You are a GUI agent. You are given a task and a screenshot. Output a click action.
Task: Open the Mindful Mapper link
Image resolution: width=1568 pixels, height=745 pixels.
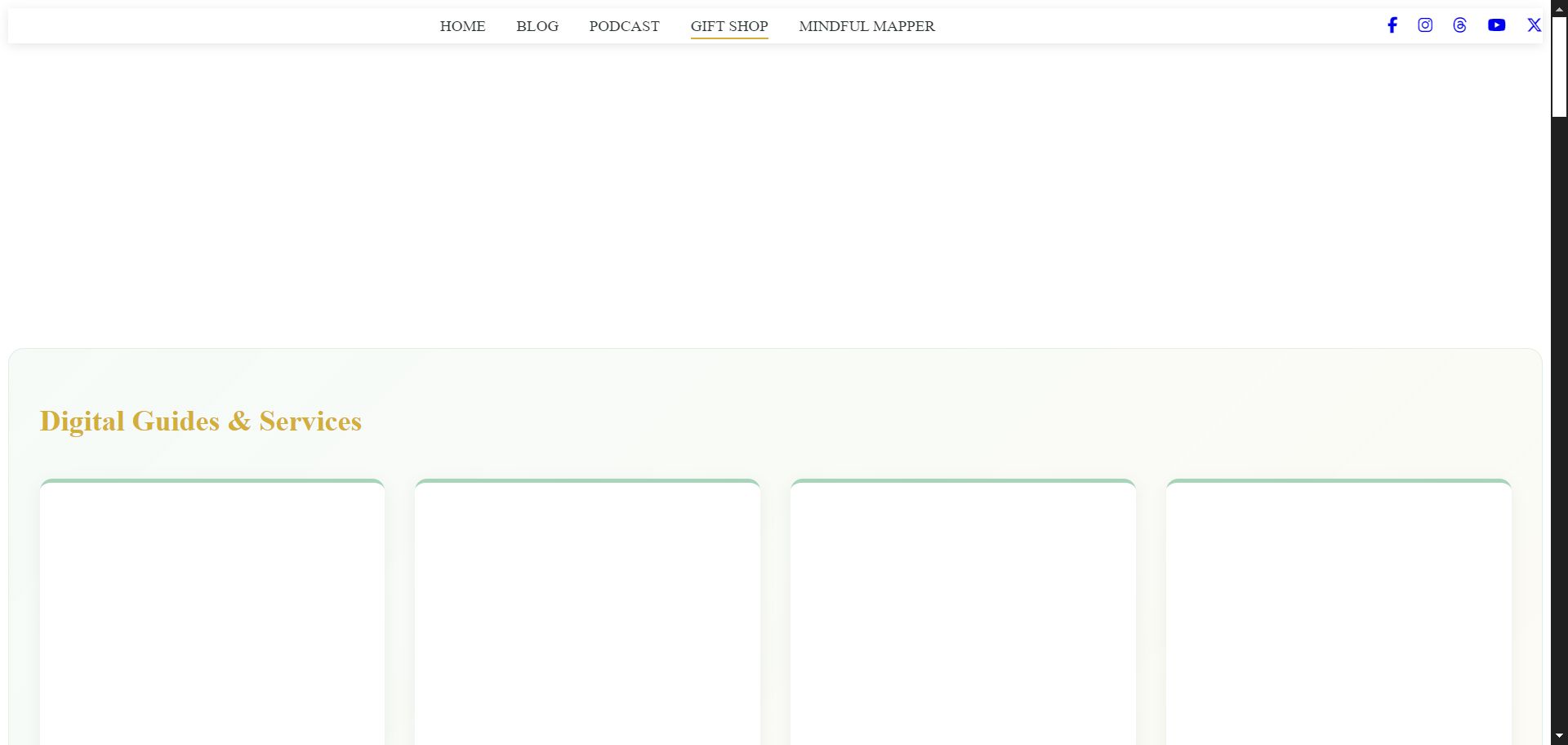[x=866, y=26]
